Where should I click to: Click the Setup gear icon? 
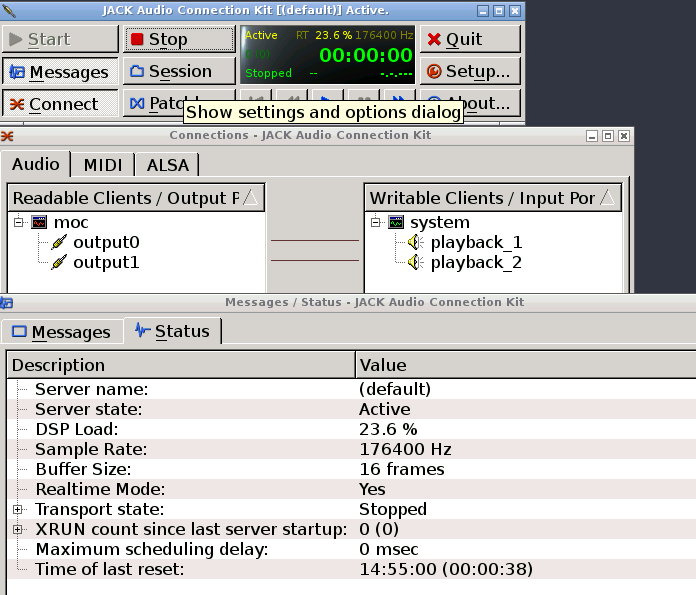tap(434, 71)
